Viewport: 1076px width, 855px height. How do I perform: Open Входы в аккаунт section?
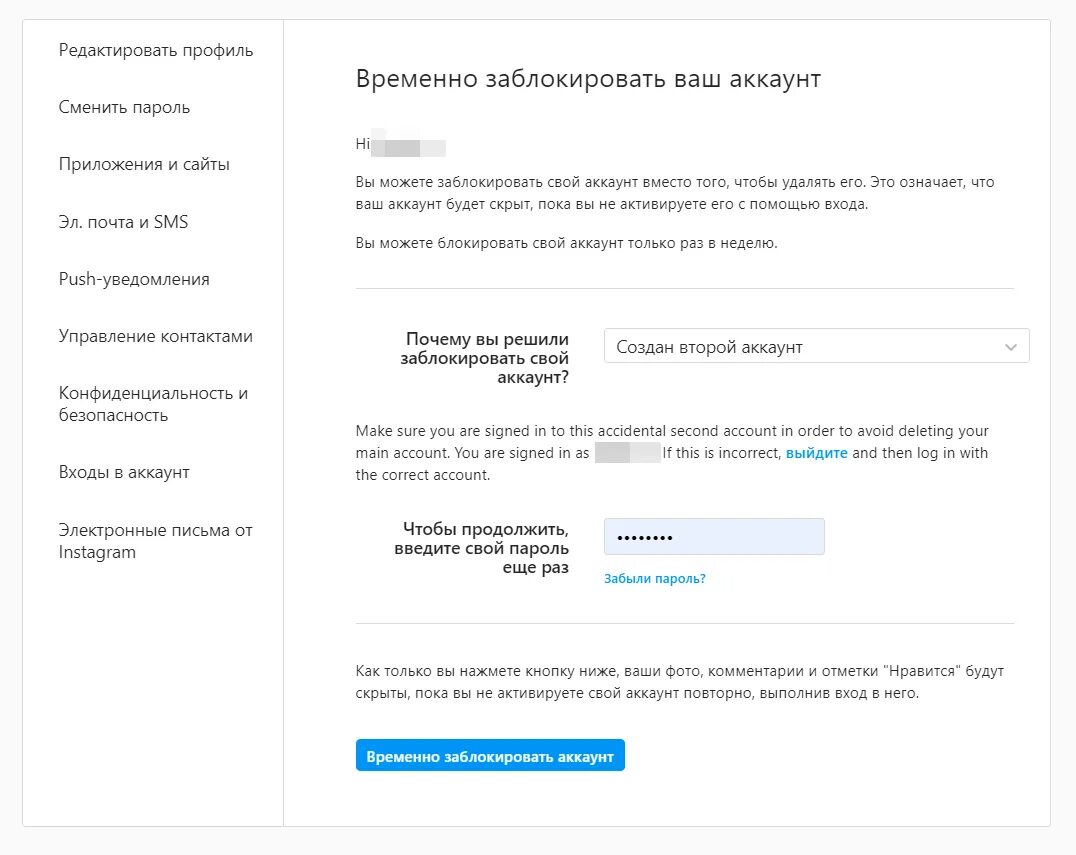[124, 472]
